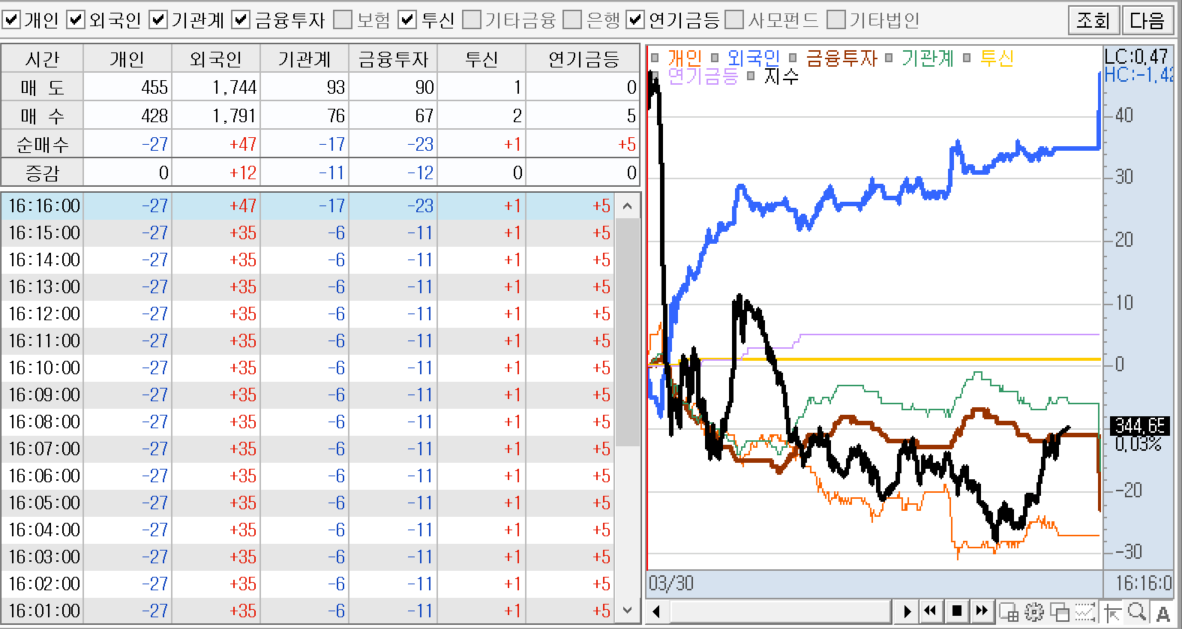Screen dimensions: 1182x629
Task: Click the 금융투자 column header
Action: [393, 60]
